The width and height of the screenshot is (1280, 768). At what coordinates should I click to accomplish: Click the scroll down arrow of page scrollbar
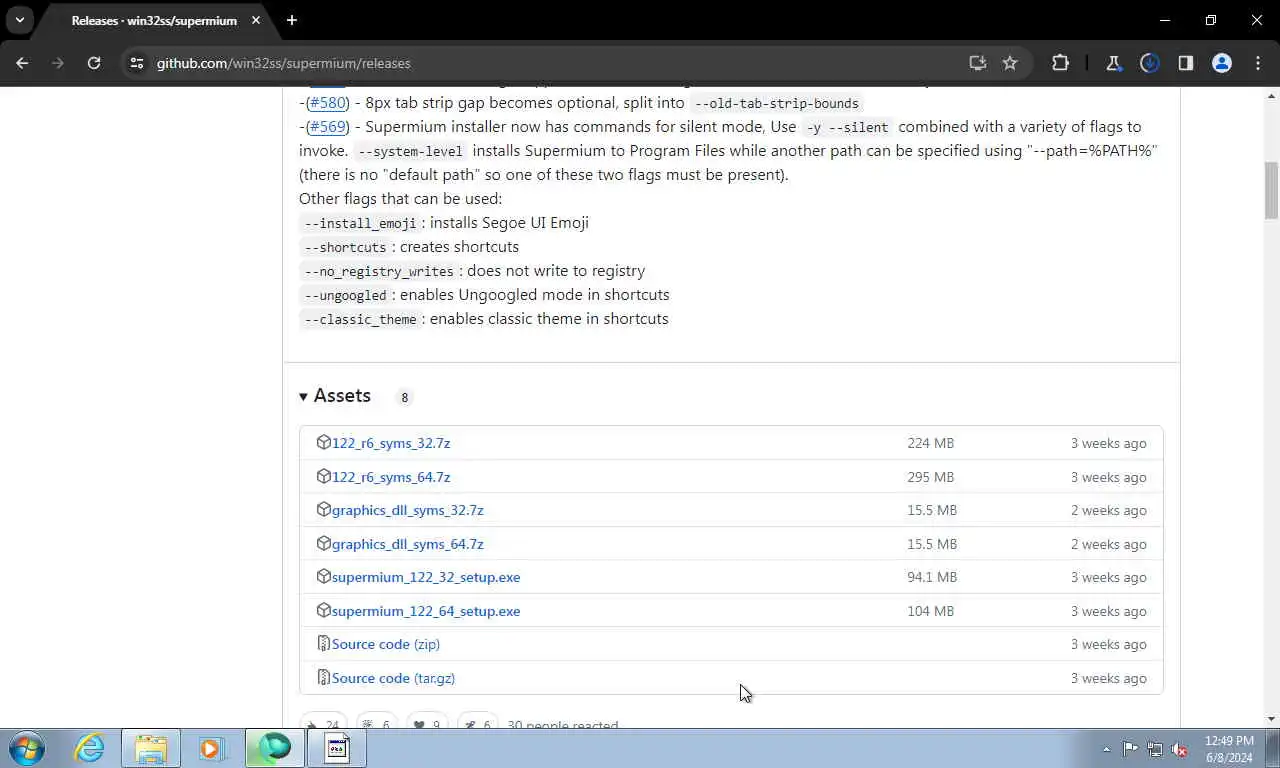[x=1271, y=718]
